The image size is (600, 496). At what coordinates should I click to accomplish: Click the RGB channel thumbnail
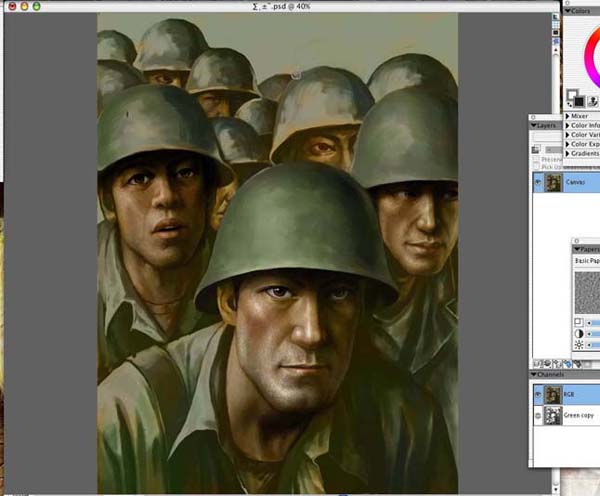553,395
